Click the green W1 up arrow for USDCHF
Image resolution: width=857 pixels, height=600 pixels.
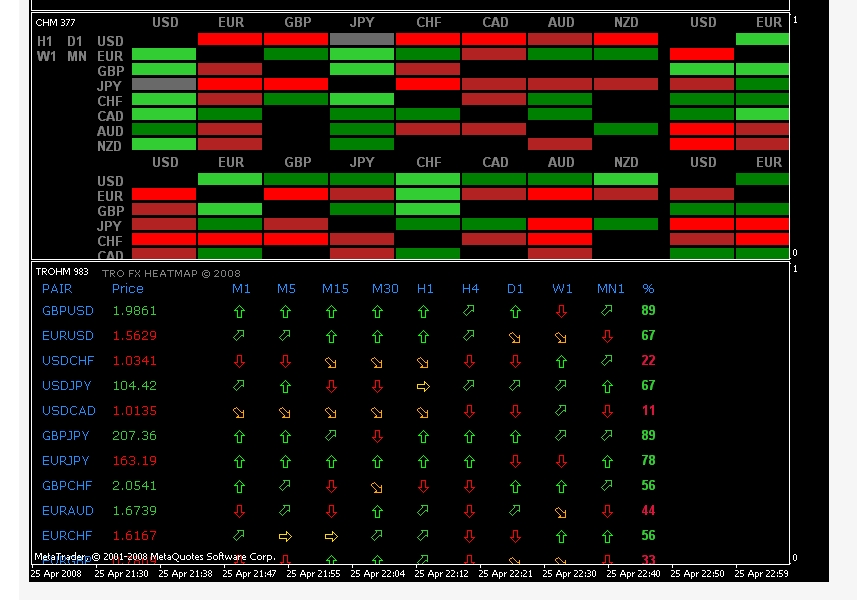click(561, 361)
